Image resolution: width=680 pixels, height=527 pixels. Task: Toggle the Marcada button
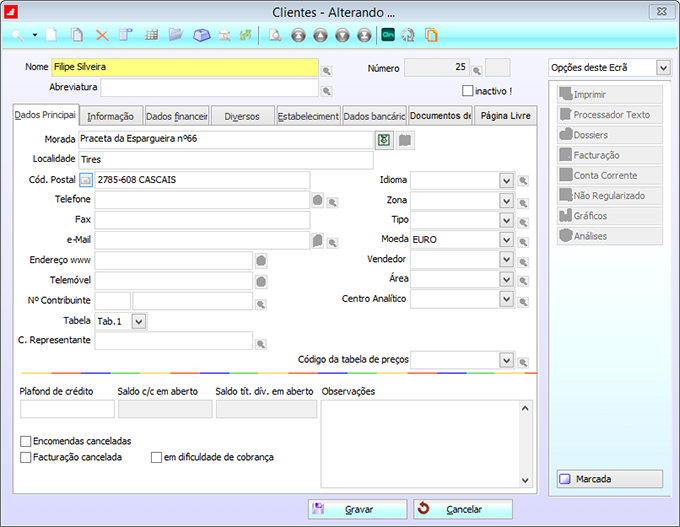pos(610,479)
